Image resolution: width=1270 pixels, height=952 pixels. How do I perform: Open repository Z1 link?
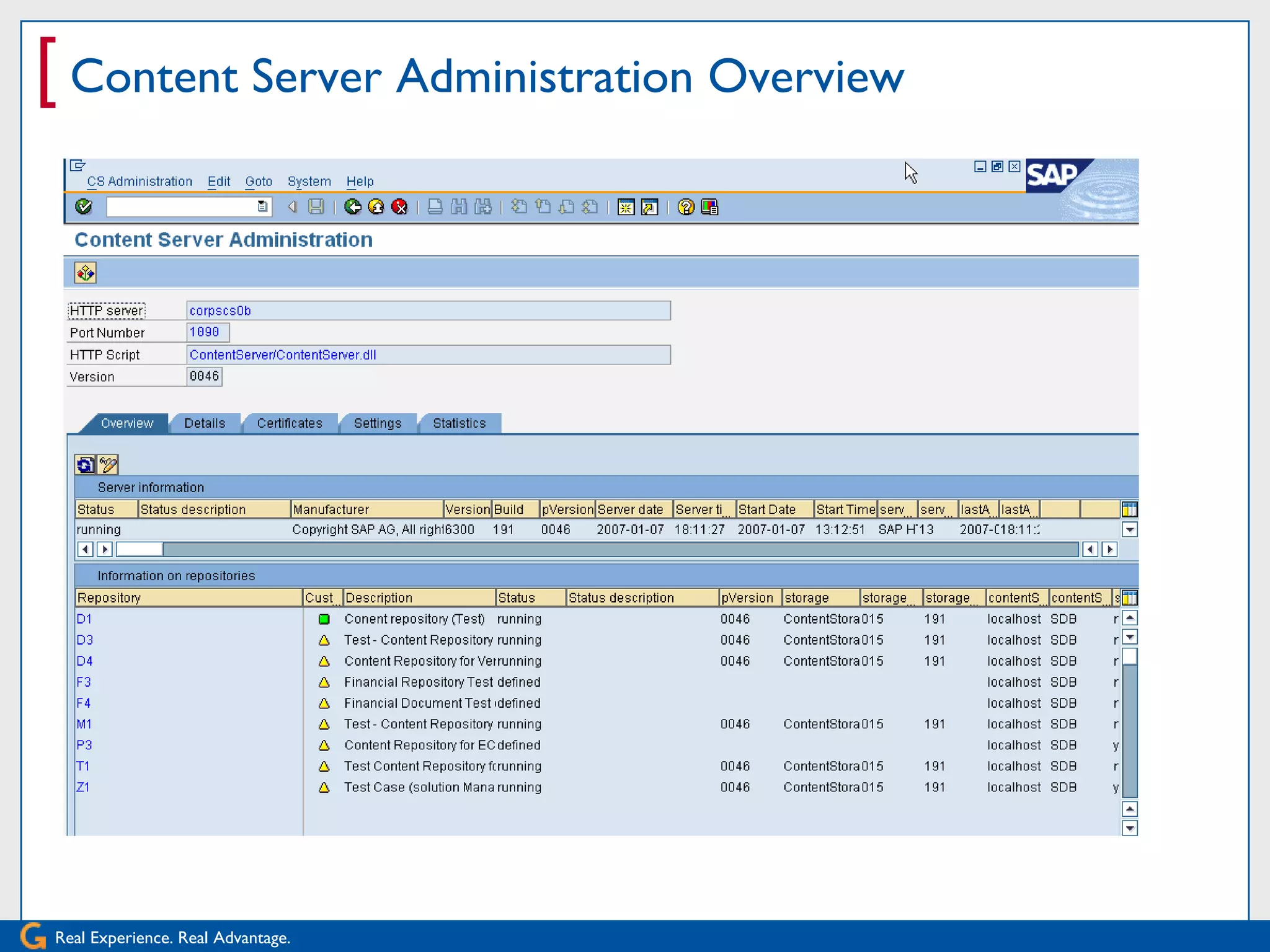[x=83, y=787]
